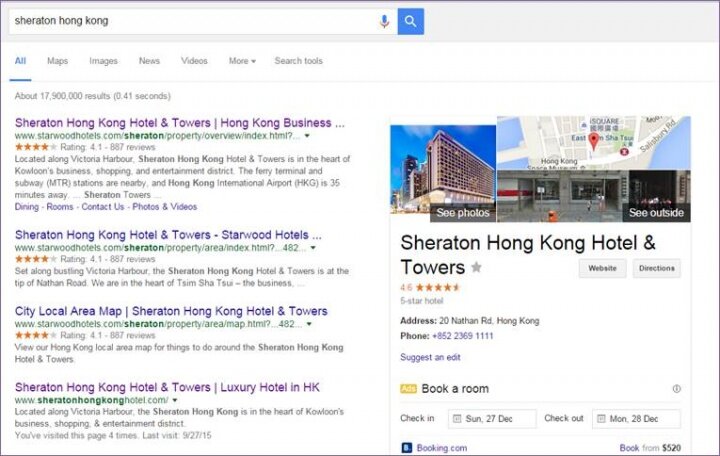Viewport: 720px width, 456px height.
Task: Click the Dining sitelink
Action: click(27, 207)
